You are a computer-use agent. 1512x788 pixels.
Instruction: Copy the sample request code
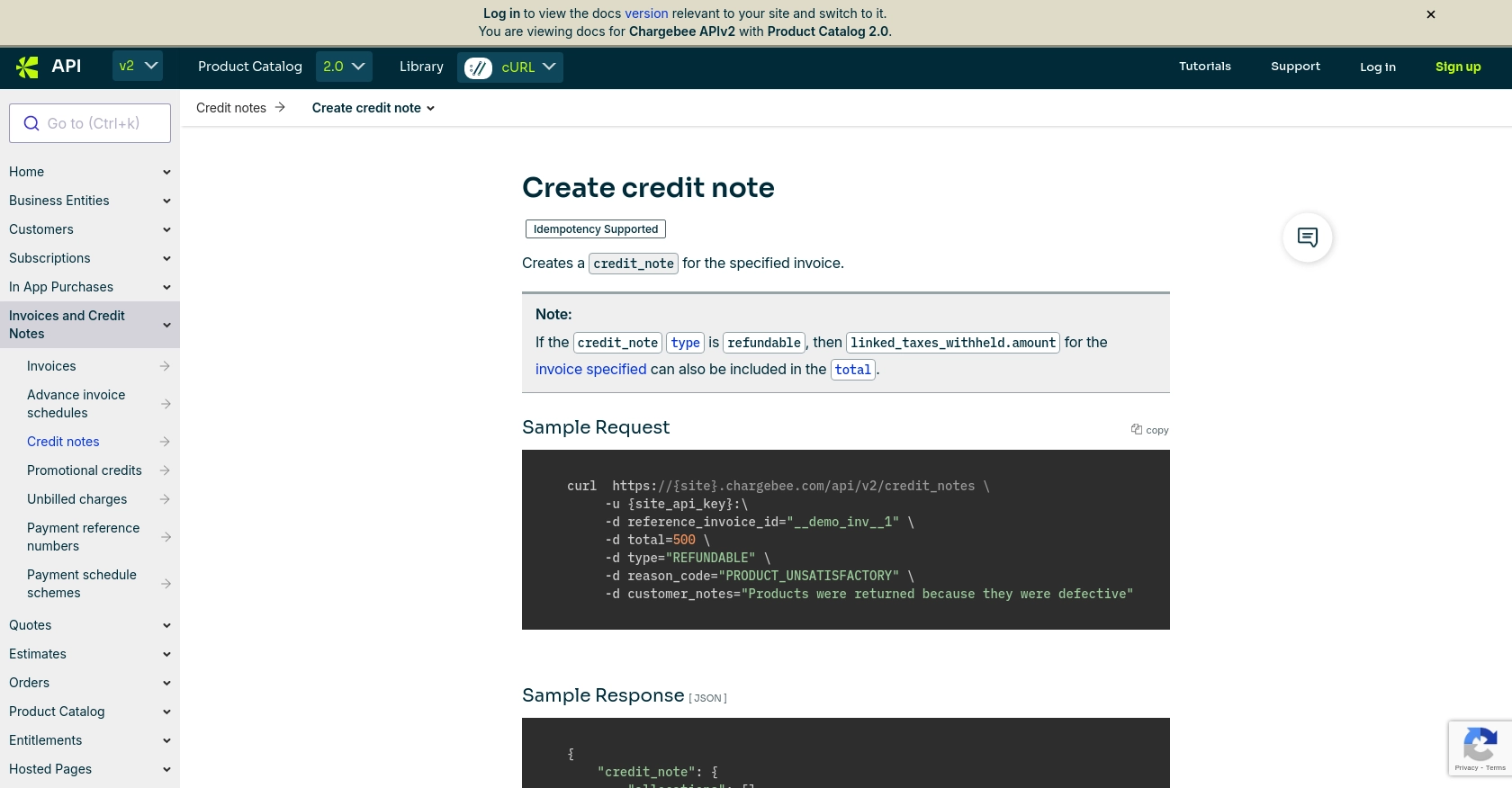click(x=1150, y=430)
